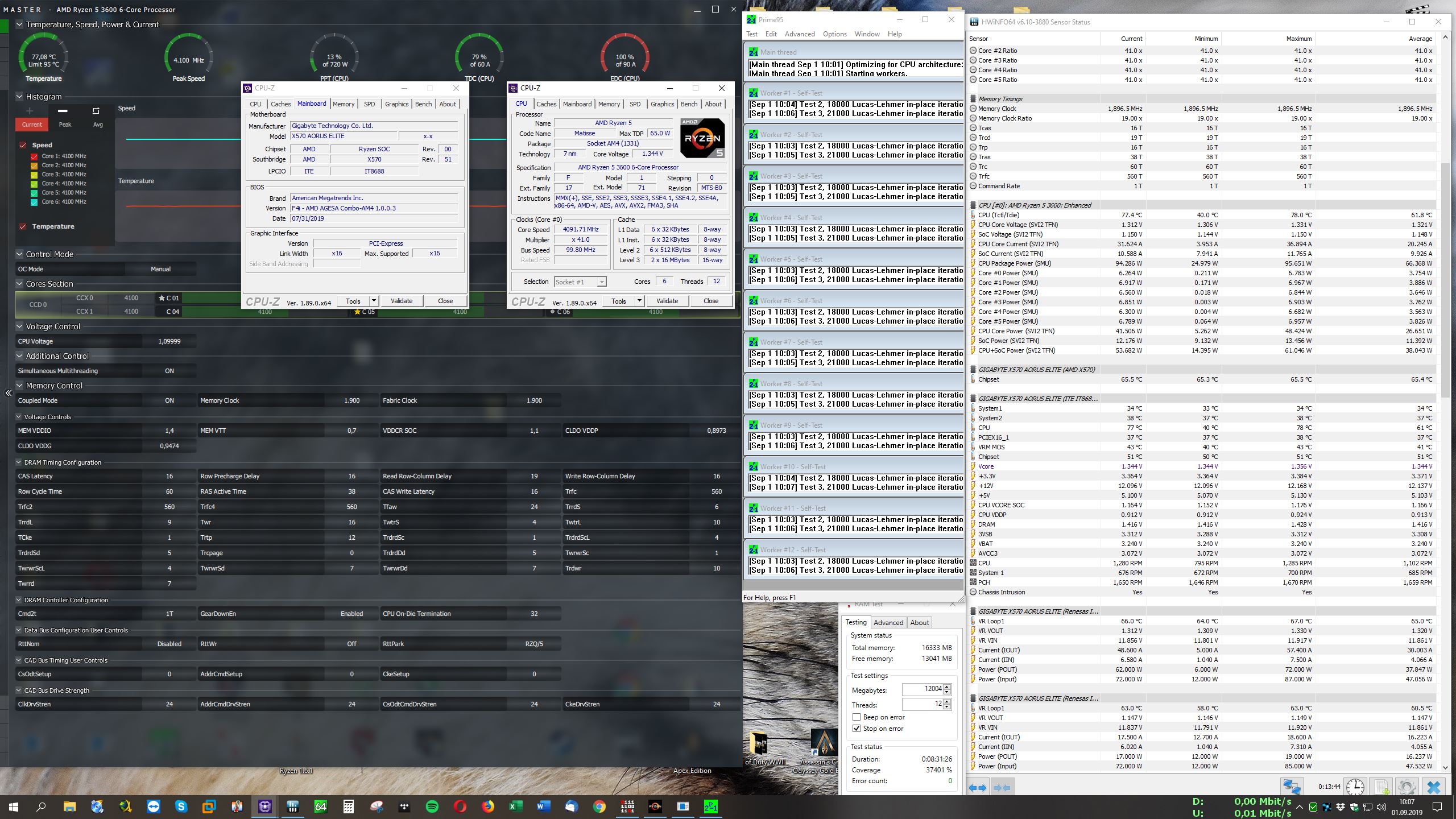Screen dimensions: 1456x819
Task: Collapse the Voltage Control section
Action: click(x=19, y=326)
